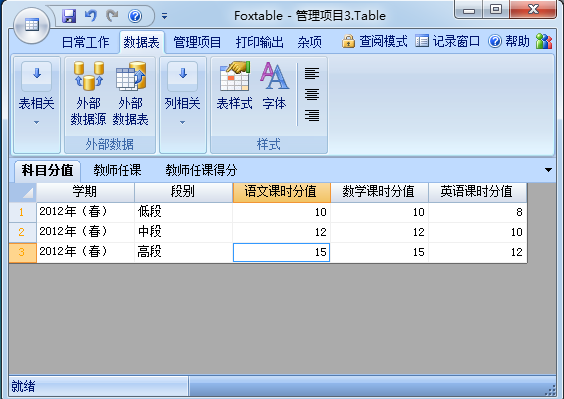Screen dimensions: 564x399
Task: Switch to the 日常工作 ribbon tab
Action: click(x=85, y=42)
